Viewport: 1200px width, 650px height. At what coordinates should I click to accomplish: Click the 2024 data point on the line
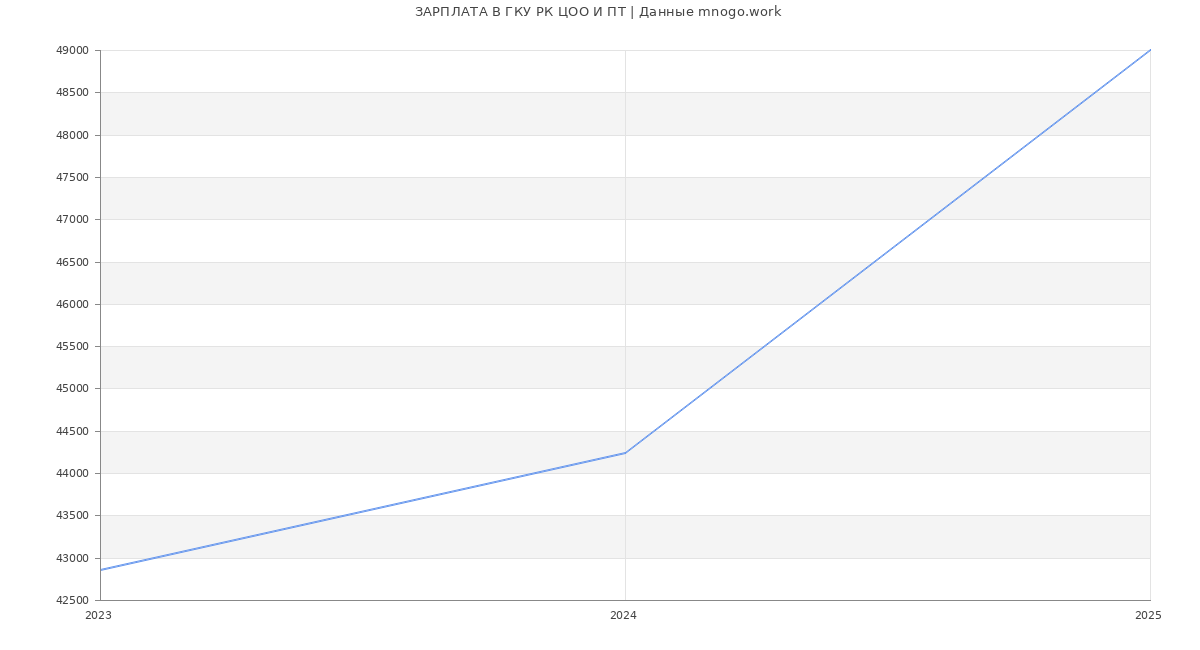(x=625, y=453)
